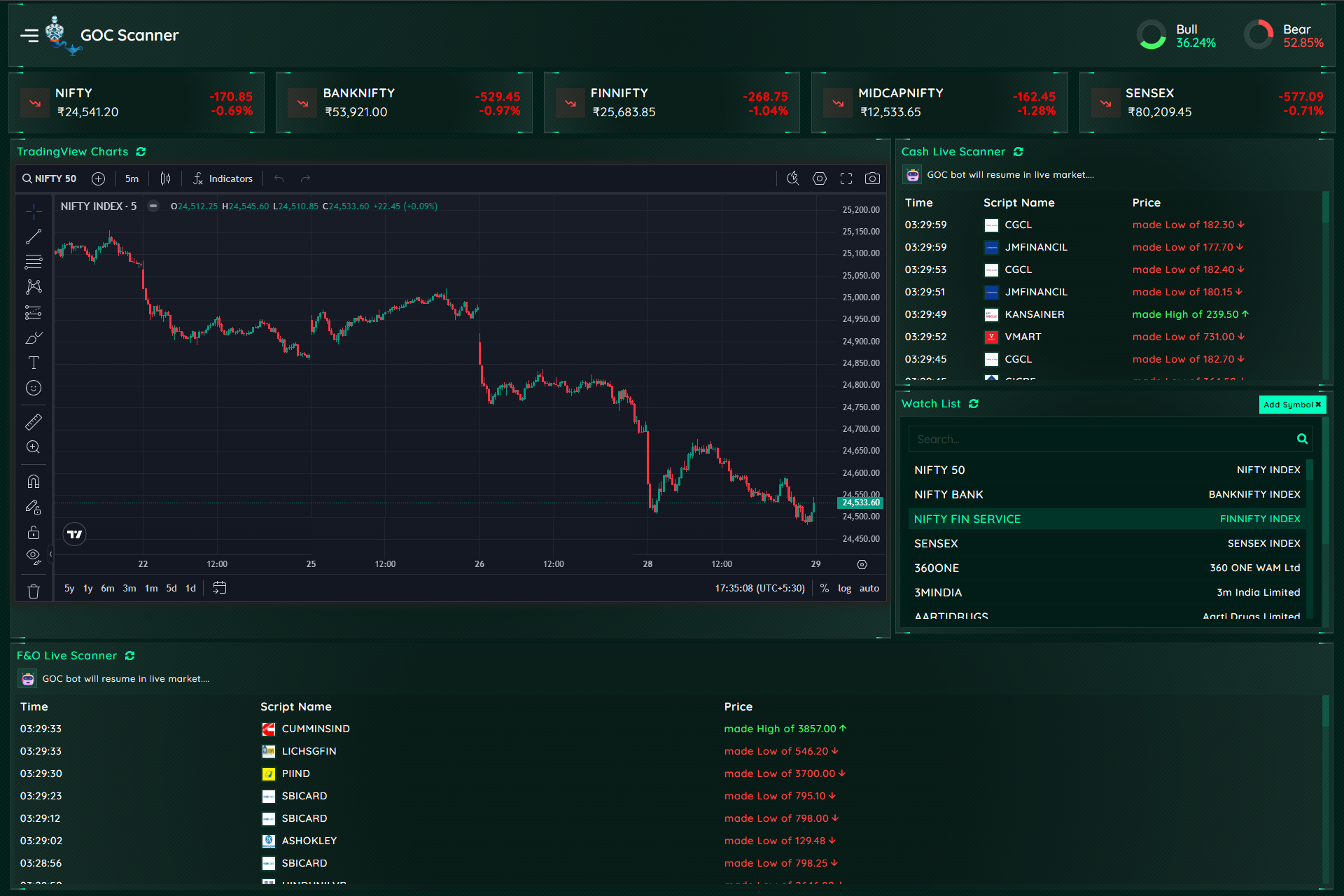This screenshot has height=896, width=1344.
Task: Set chart range to 5d
Action: click(x=171, y=589)
